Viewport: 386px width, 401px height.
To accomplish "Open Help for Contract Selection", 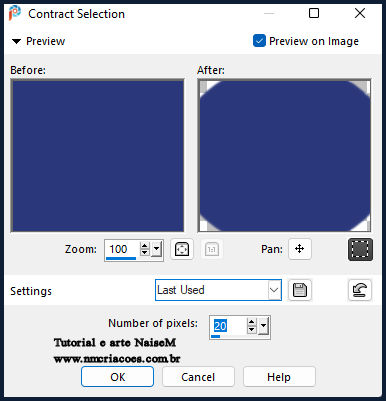I will point(279,377).
